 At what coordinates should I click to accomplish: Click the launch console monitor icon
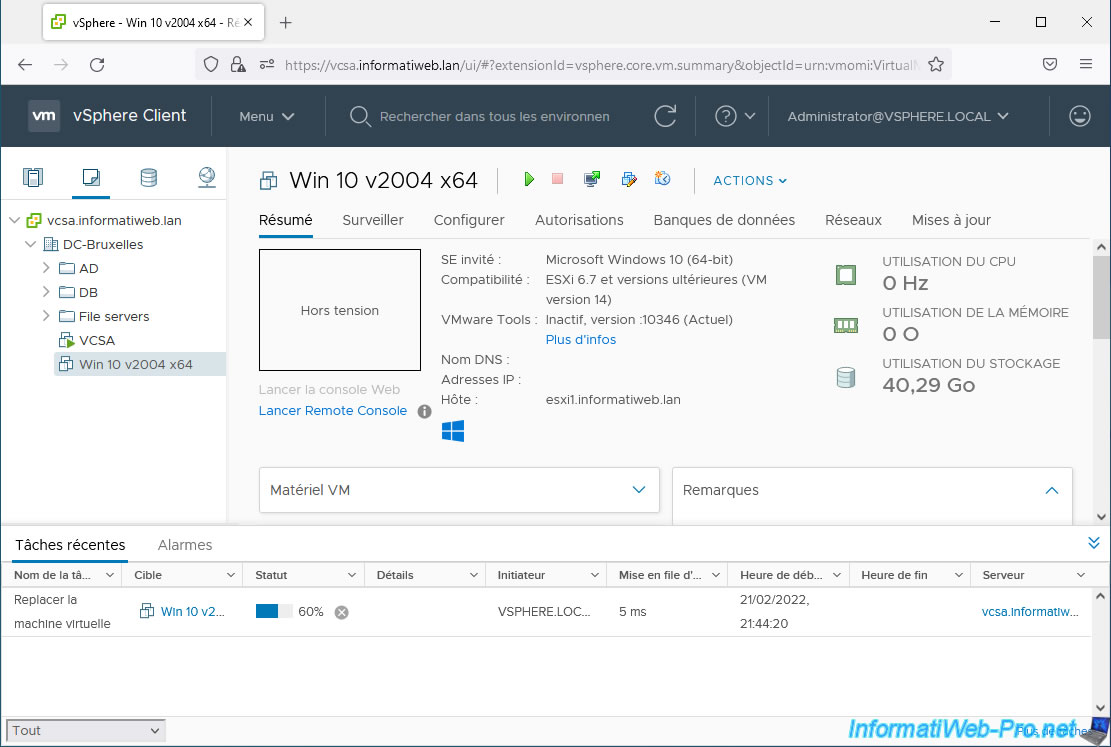coord(592,179)
